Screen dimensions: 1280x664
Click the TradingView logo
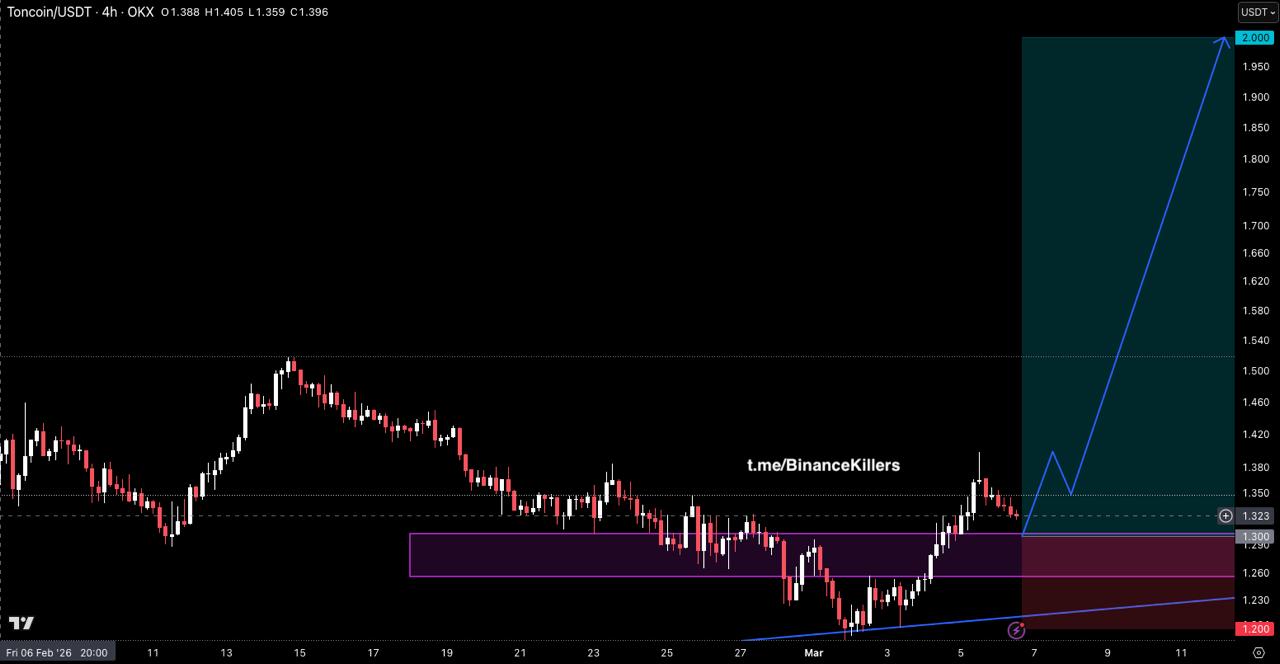point(22,623)
